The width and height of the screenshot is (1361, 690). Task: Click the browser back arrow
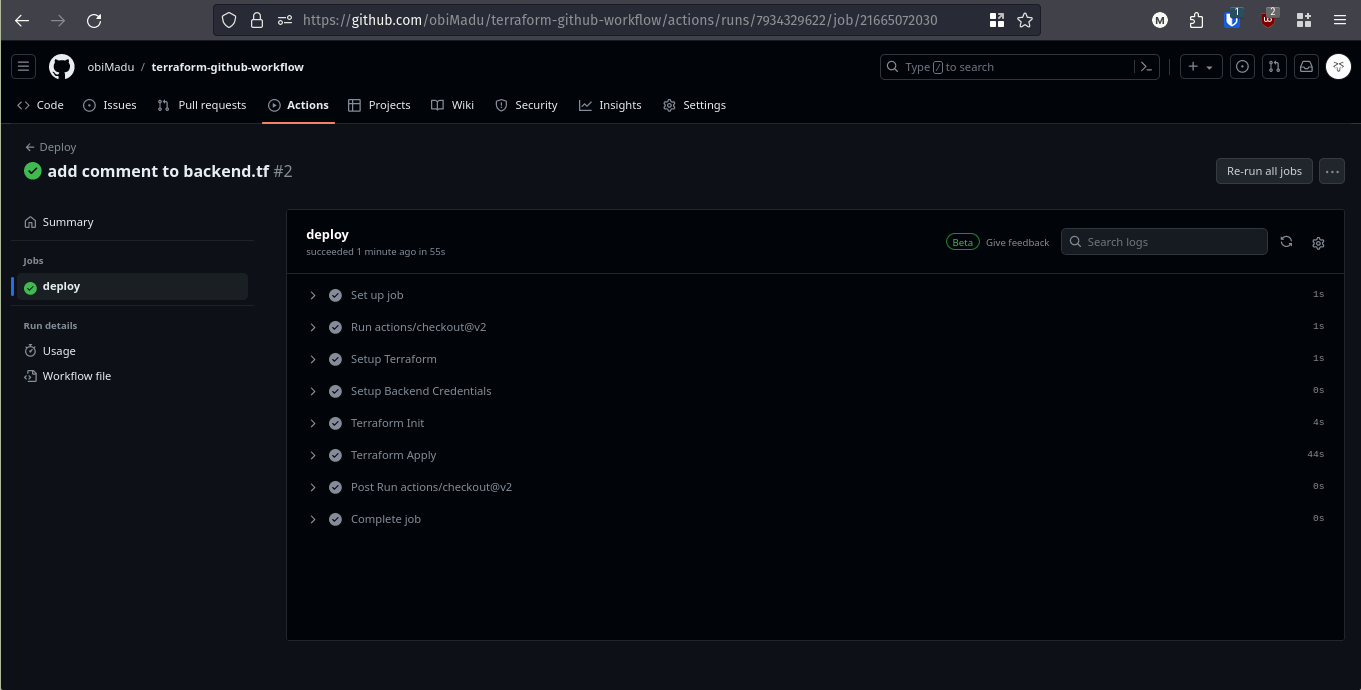click(x=22, y=20)
